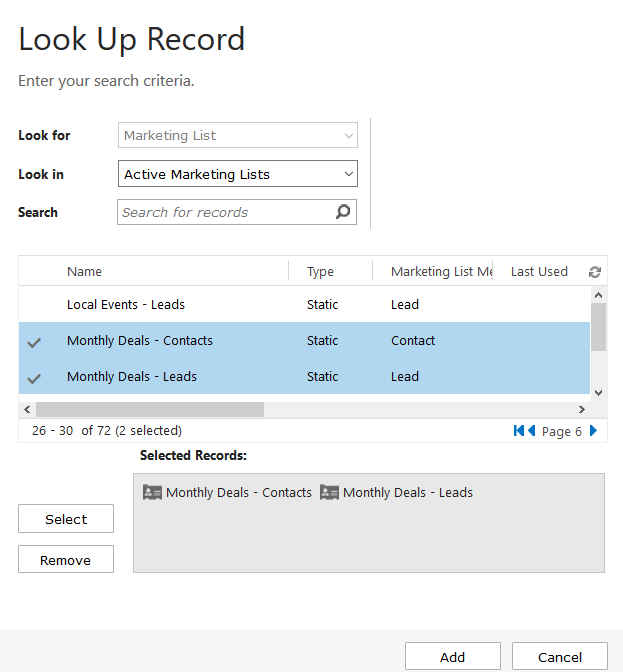Focus the Search for records field
Viewport: 623px width, 672px height.
225,212
